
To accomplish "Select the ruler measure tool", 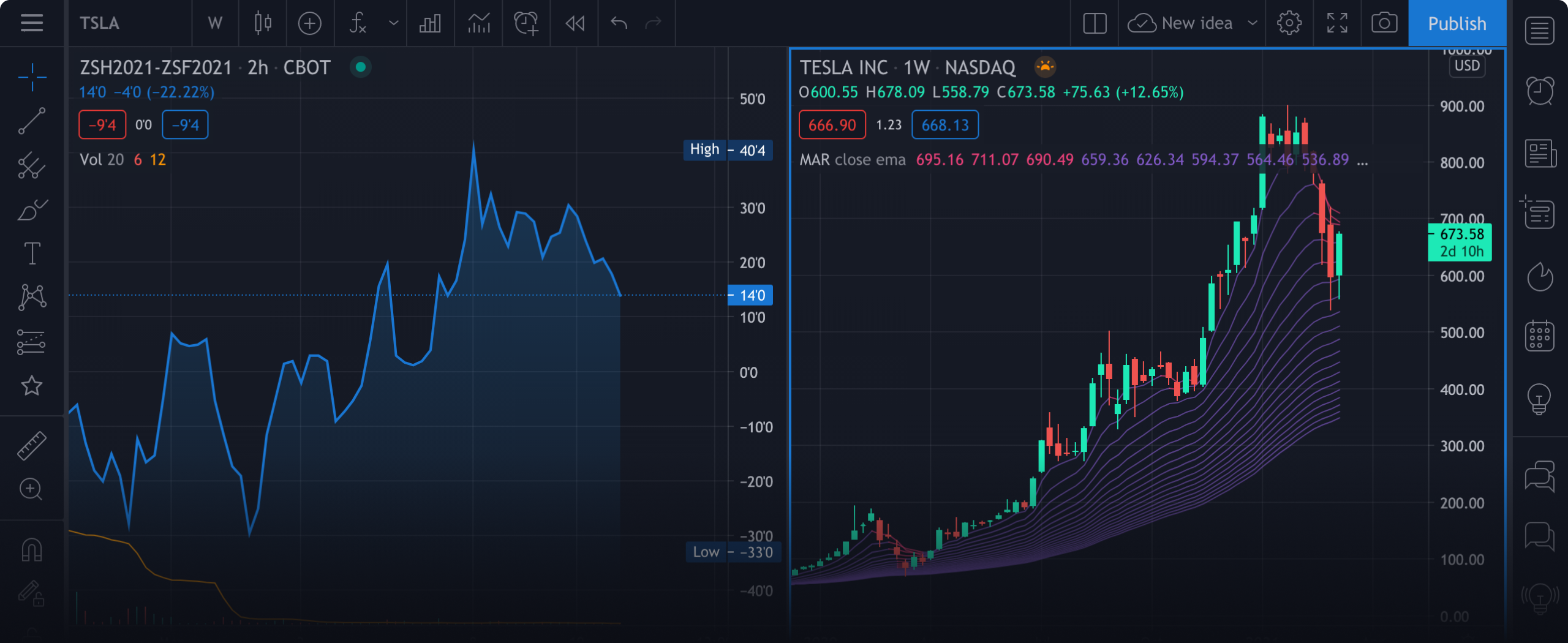I will (x=32, y=445).
